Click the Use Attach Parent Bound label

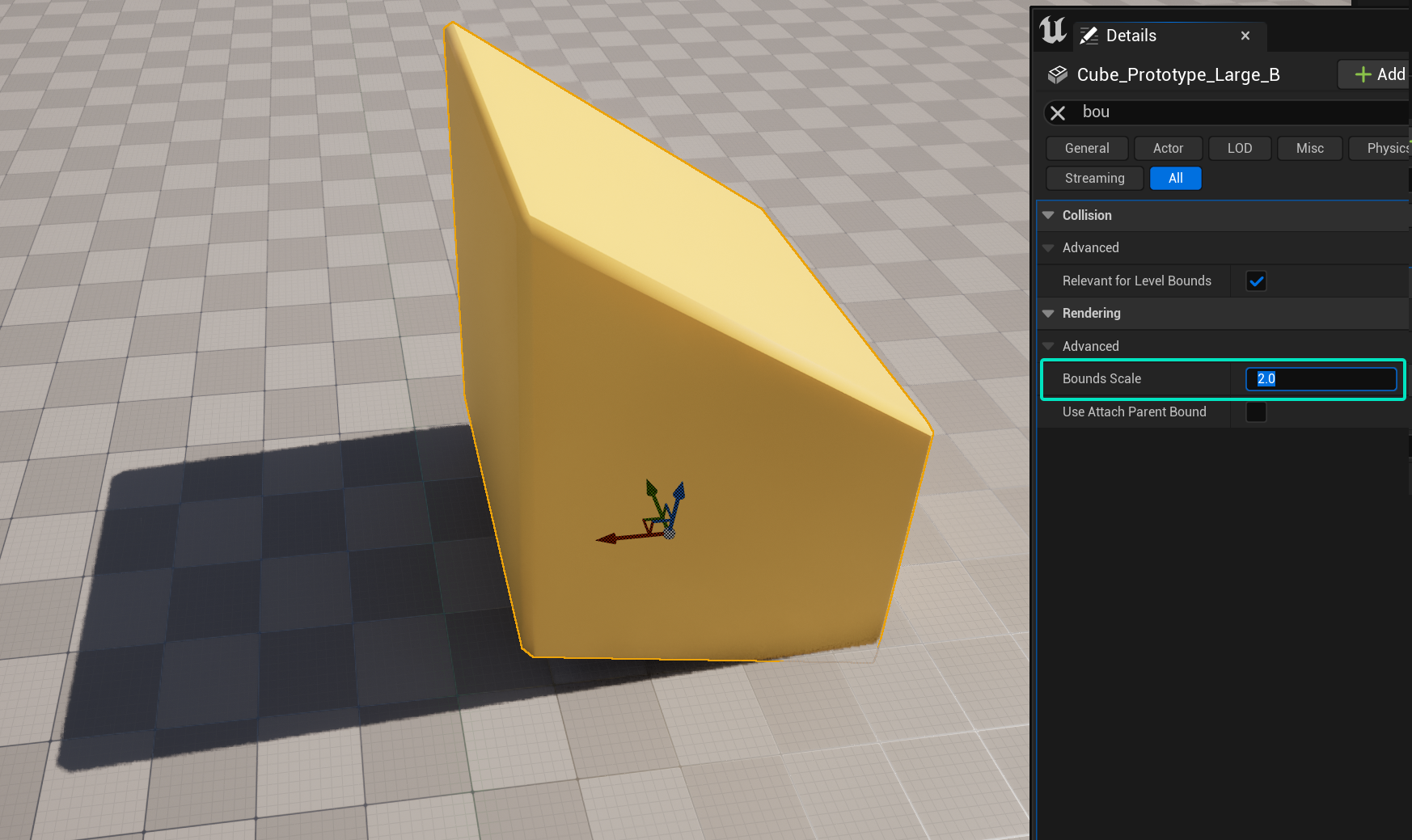tap(1135, 412)
